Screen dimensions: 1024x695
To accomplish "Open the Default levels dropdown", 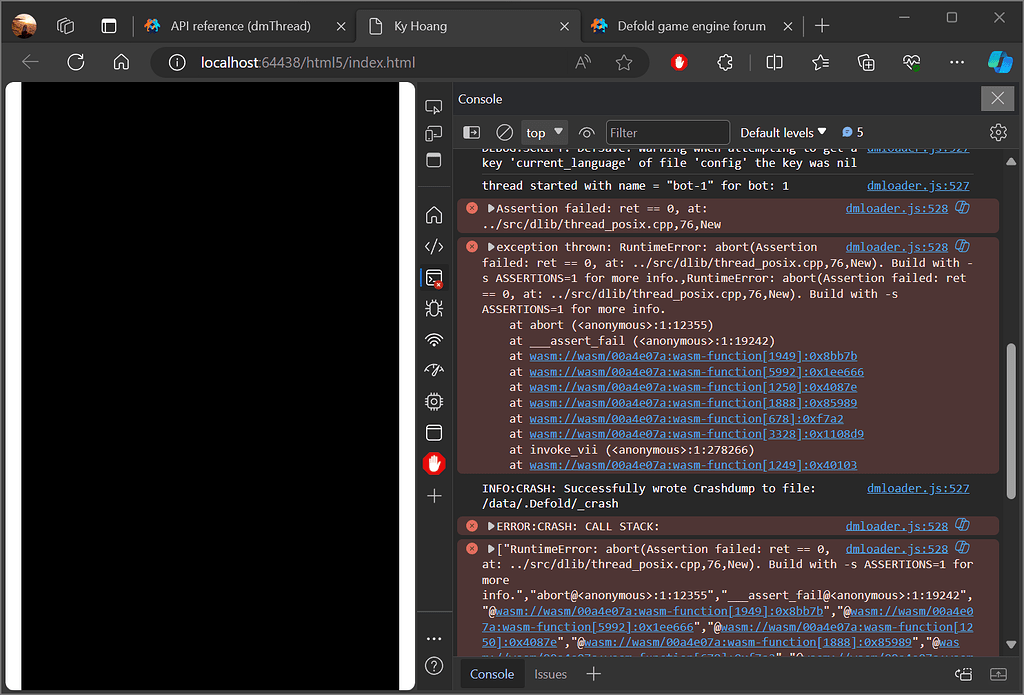I will pyautogui.click(x=783, y=131).
